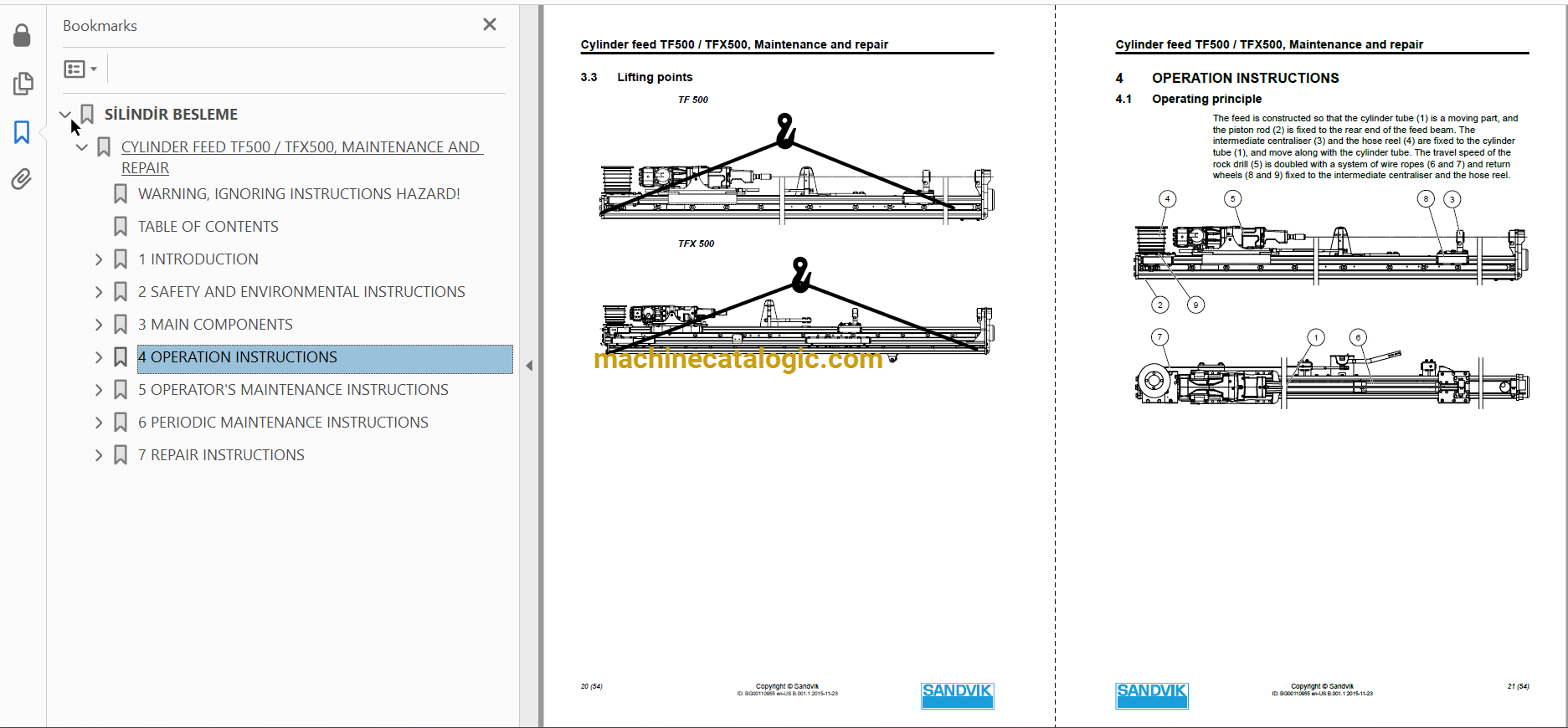Click bookmark icon beside CYLINDER FEED TF500

tap(104, 147)
